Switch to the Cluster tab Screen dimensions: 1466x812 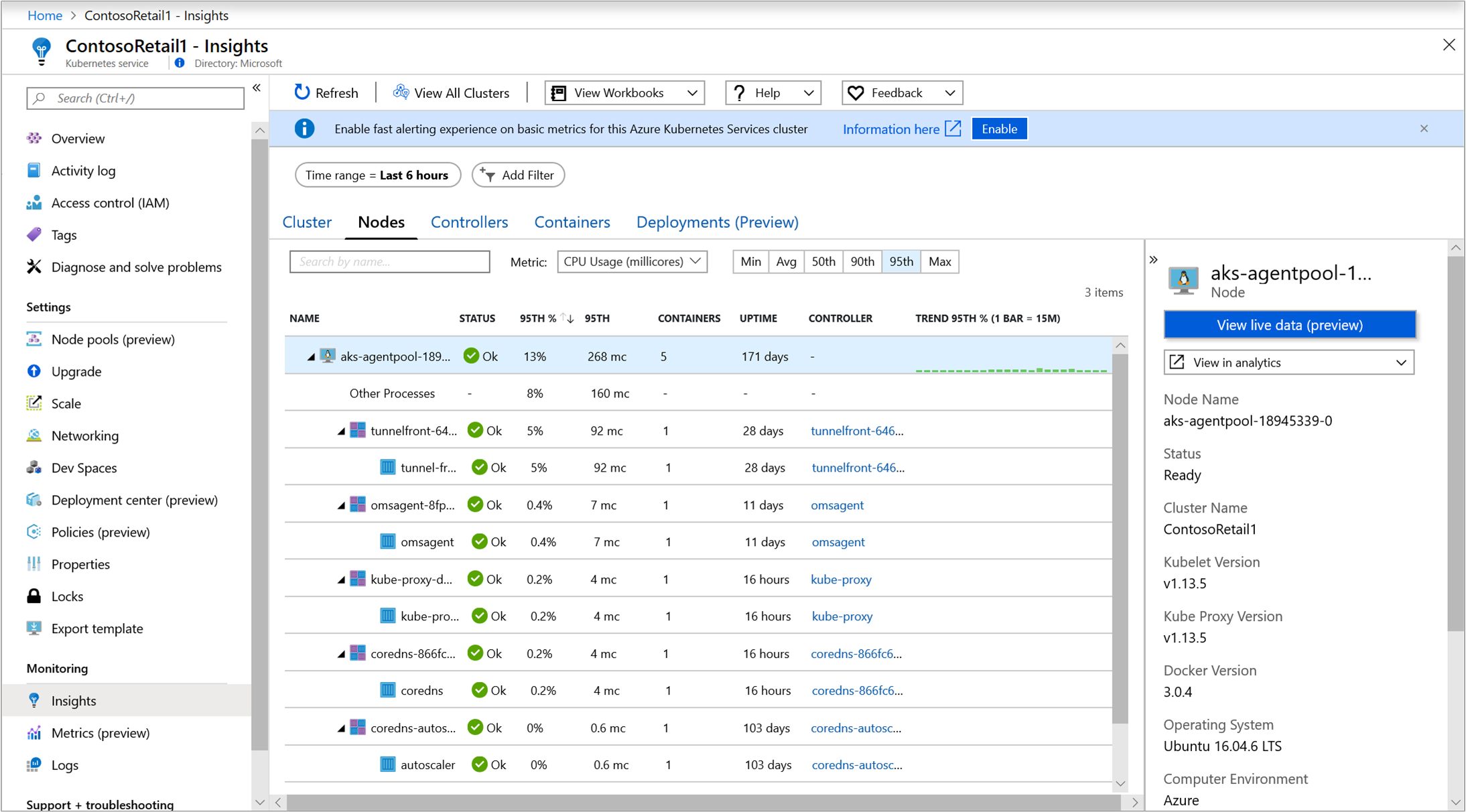tap(307, 222)
